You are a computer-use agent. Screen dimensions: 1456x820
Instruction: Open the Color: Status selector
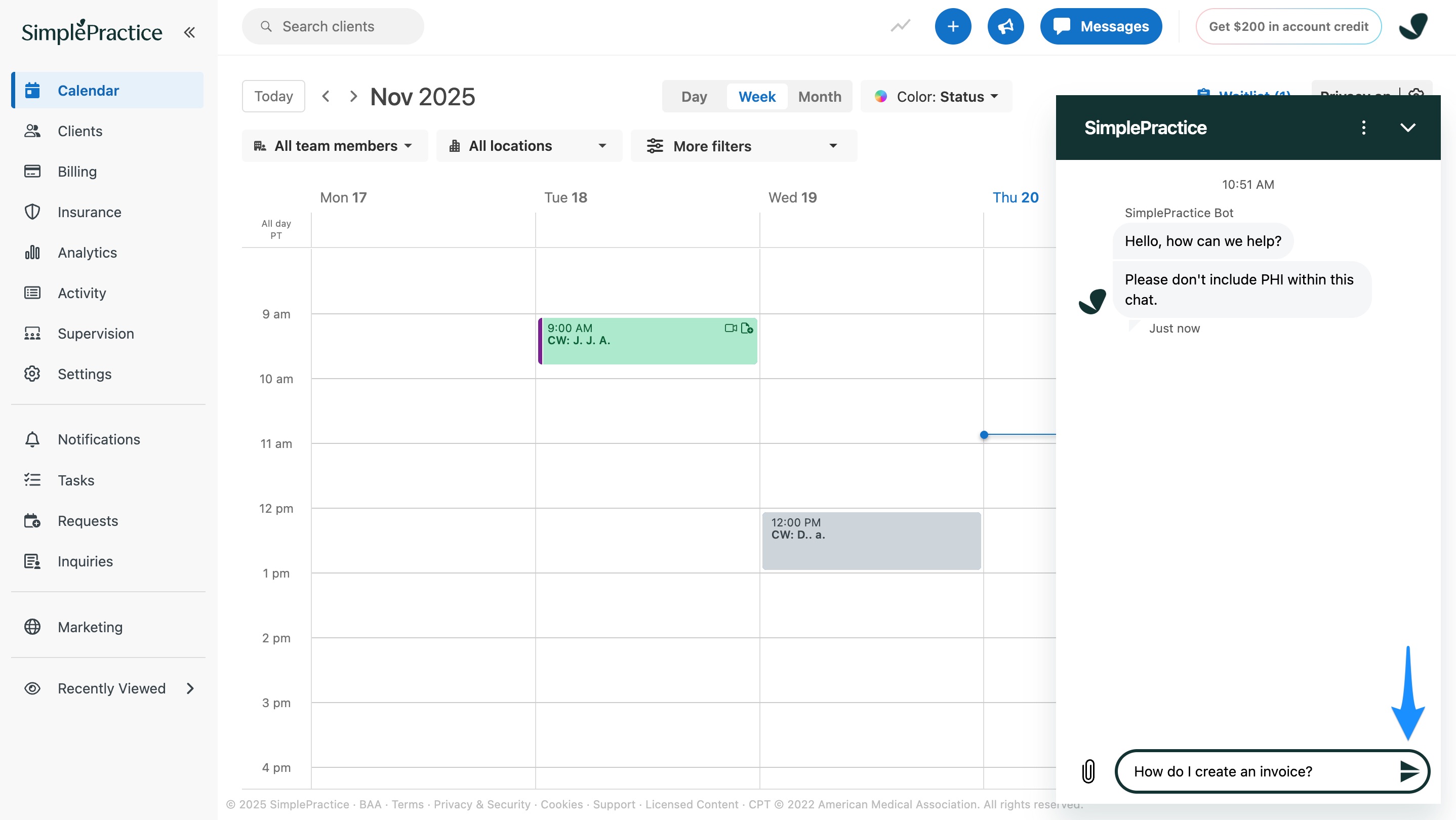click(x=937, y=97)
